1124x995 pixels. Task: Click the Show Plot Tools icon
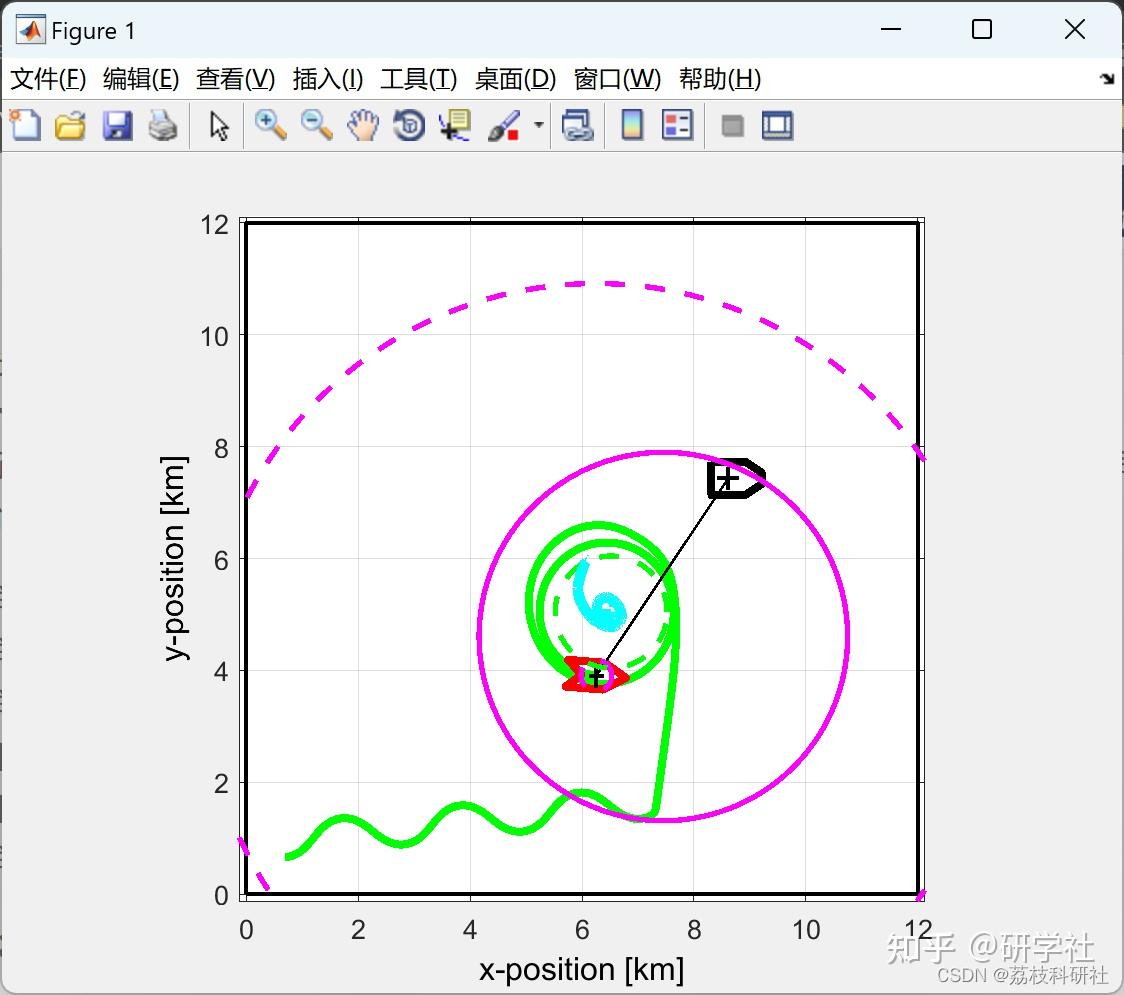[777, 125]
